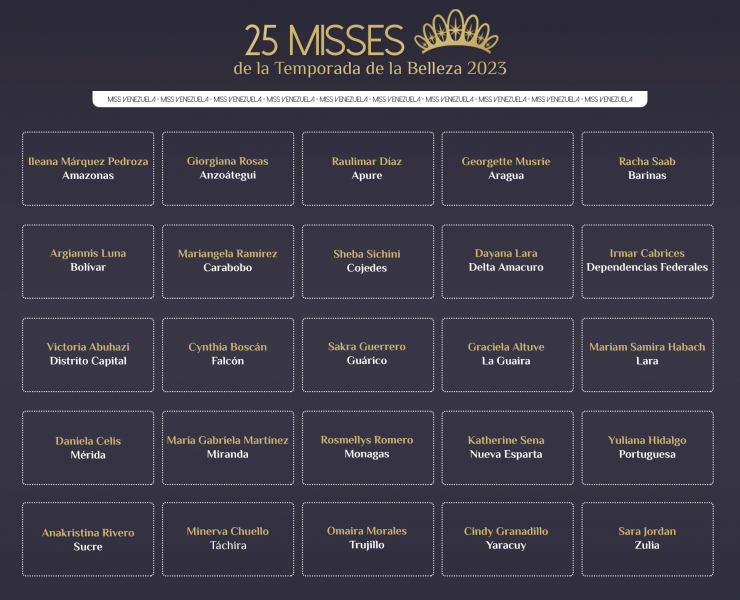Click the Katherine Sena Nueva Esparta card
This screenshot has height=600, width=740.
click(507, 448)
